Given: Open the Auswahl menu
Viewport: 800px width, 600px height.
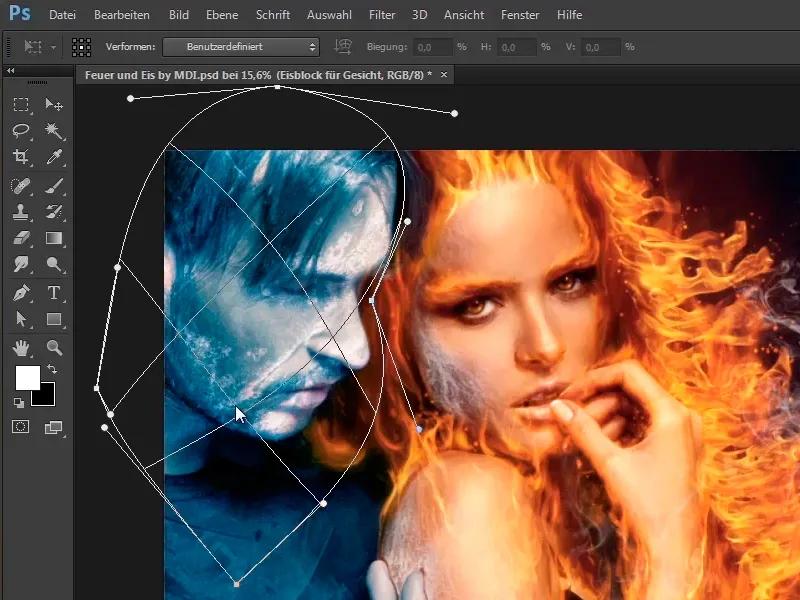Looking at the screenshot, I should tap(329, 15).
